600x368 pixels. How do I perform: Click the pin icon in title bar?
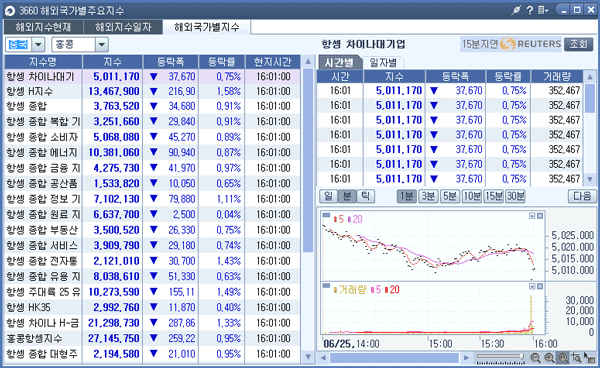point(517,10)
